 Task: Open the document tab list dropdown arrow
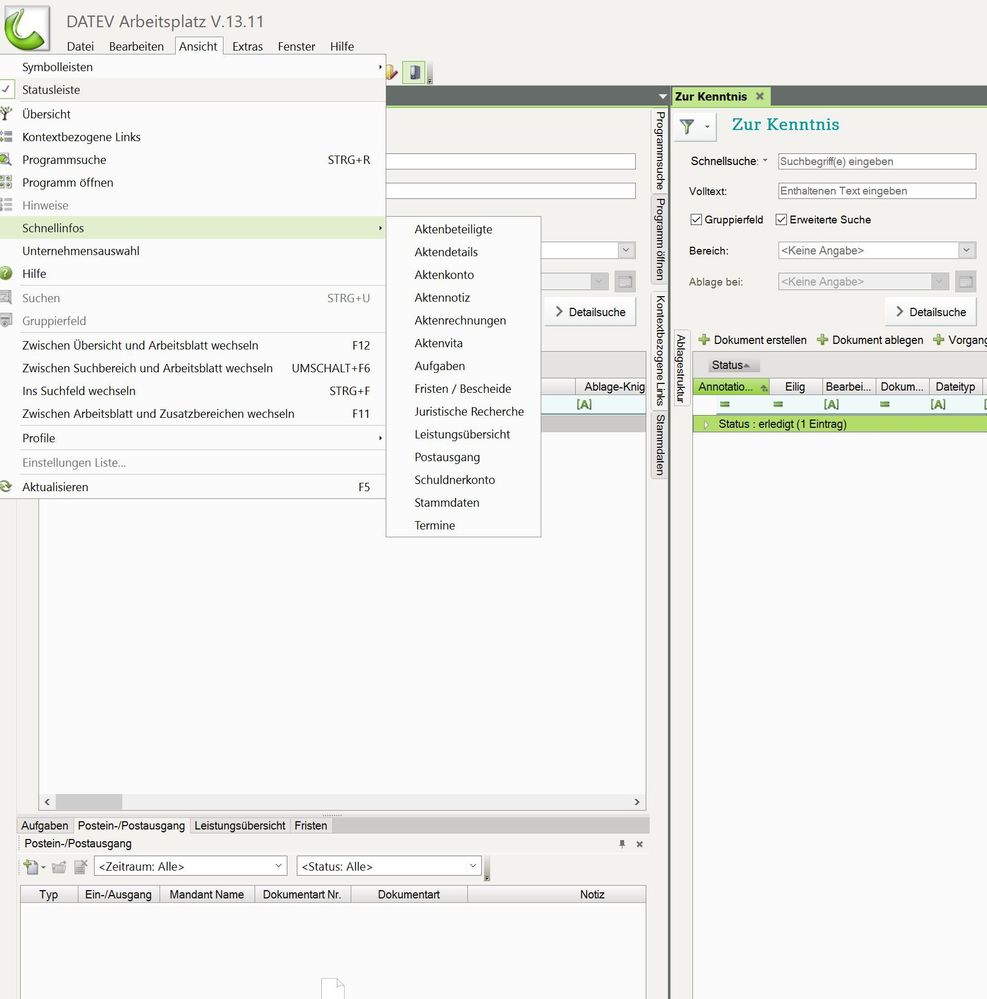(663, 97)
